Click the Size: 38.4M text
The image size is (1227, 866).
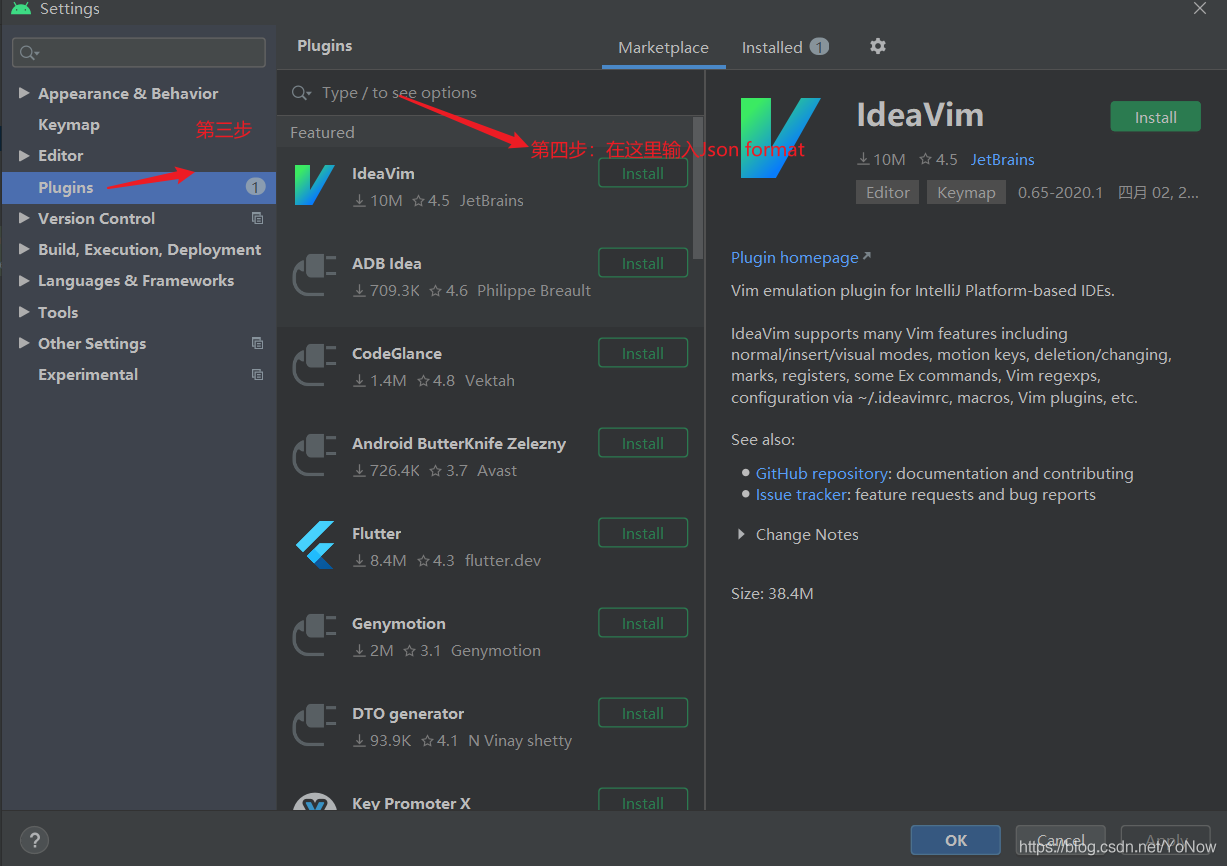coord(772,593)
